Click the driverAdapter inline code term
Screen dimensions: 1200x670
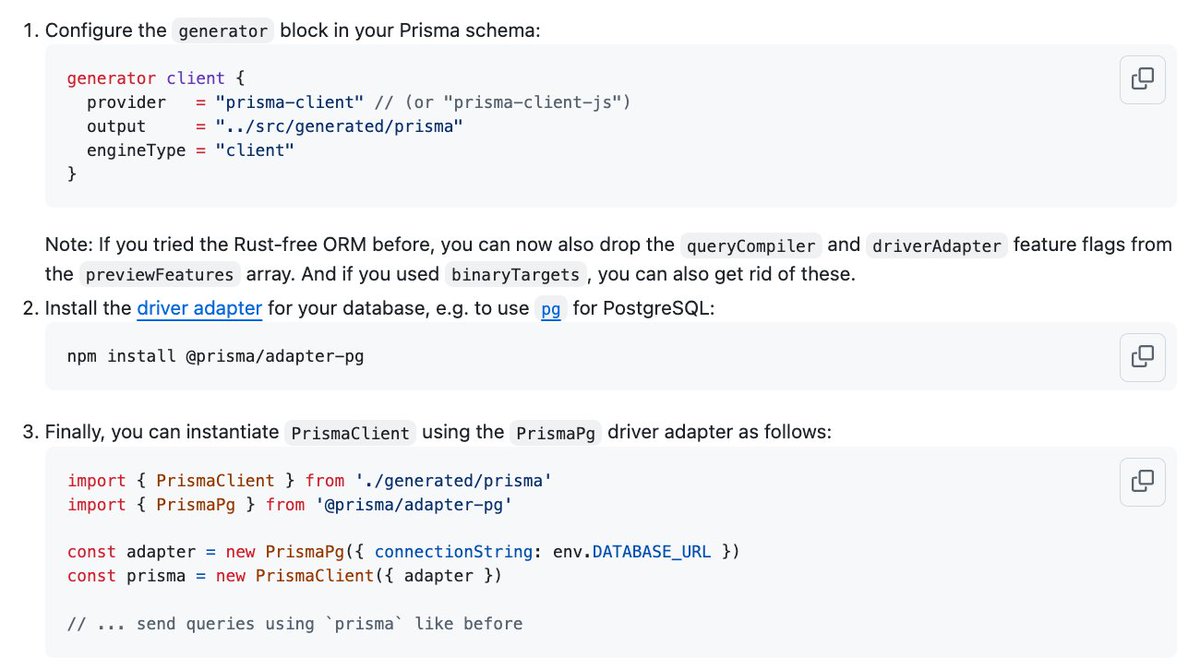[x=935, y=245]
